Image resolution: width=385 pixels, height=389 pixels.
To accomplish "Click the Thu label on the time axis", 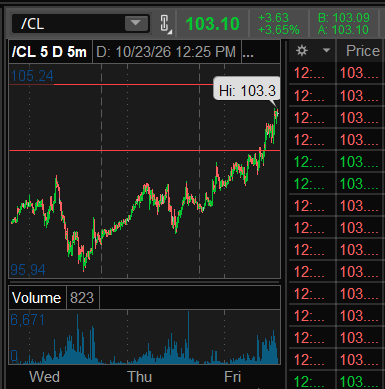I will click(x=140, y=377).
